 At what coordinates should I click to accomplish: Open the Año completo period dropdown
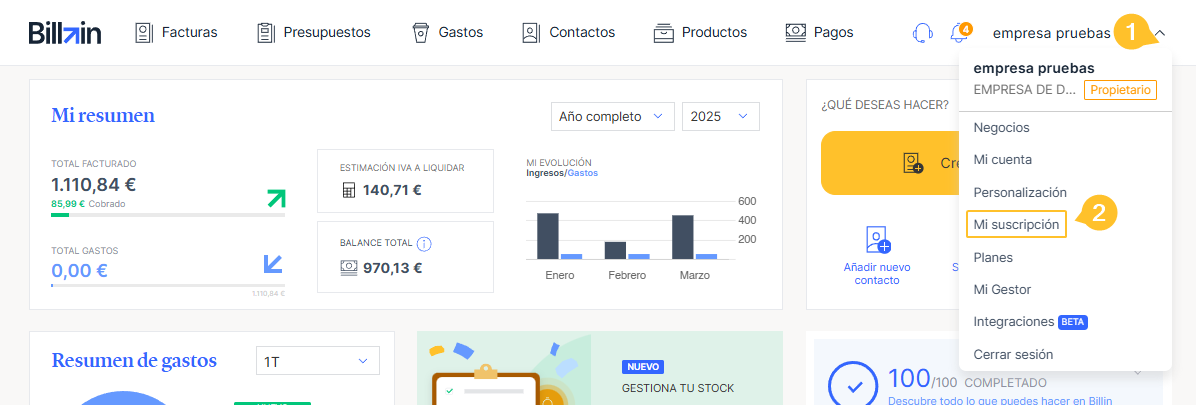612,117
